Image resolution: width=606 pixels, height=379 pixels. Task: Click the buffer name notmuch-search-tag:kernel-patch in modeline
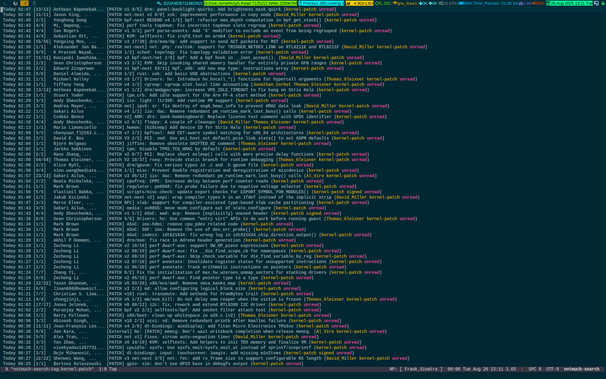(52, 369)
